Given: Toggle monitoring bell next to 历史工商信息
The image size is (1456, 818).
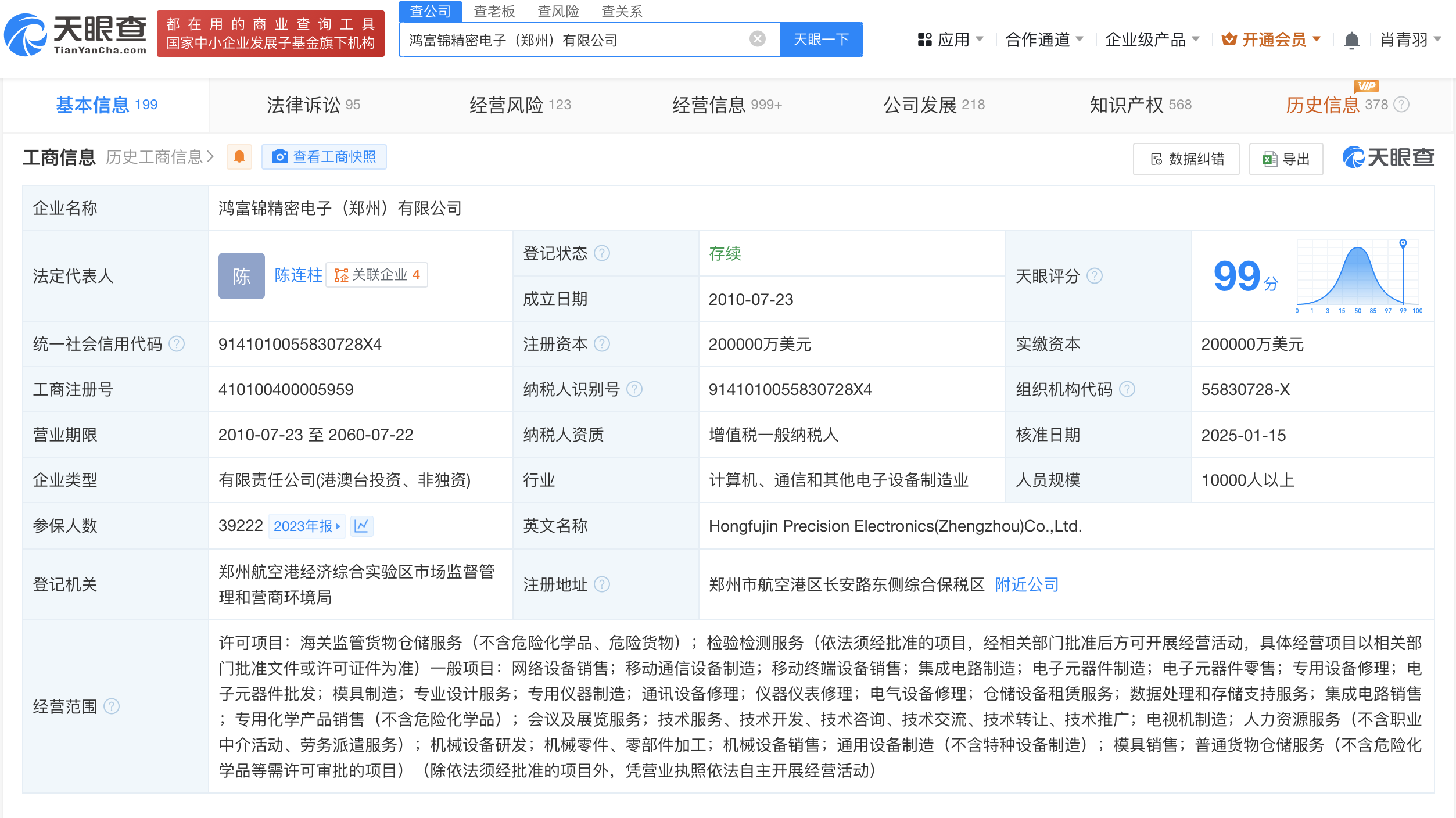Looking at the screenshot, I should point(239,157).
